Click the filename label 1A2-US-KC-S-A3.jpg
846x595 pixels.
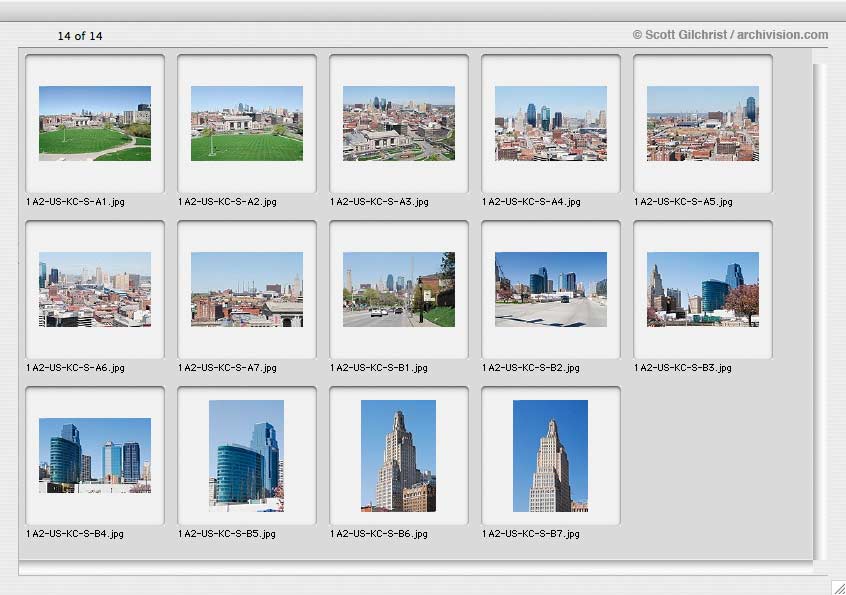coord(379,202)
